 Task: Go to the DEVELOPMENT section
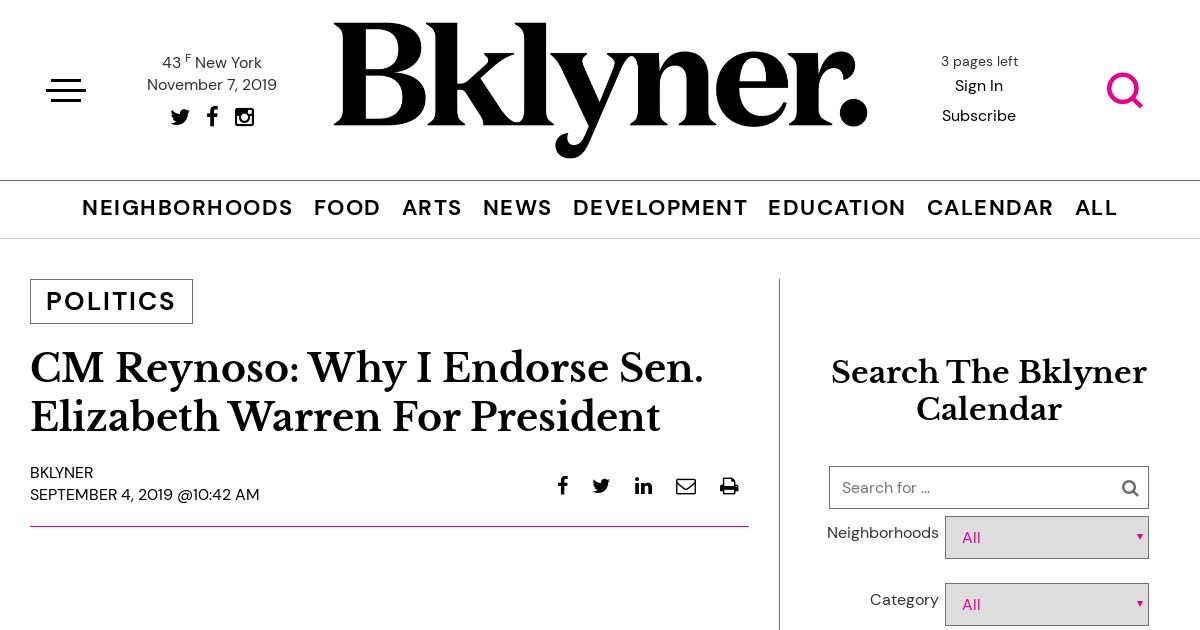[660, 208]
